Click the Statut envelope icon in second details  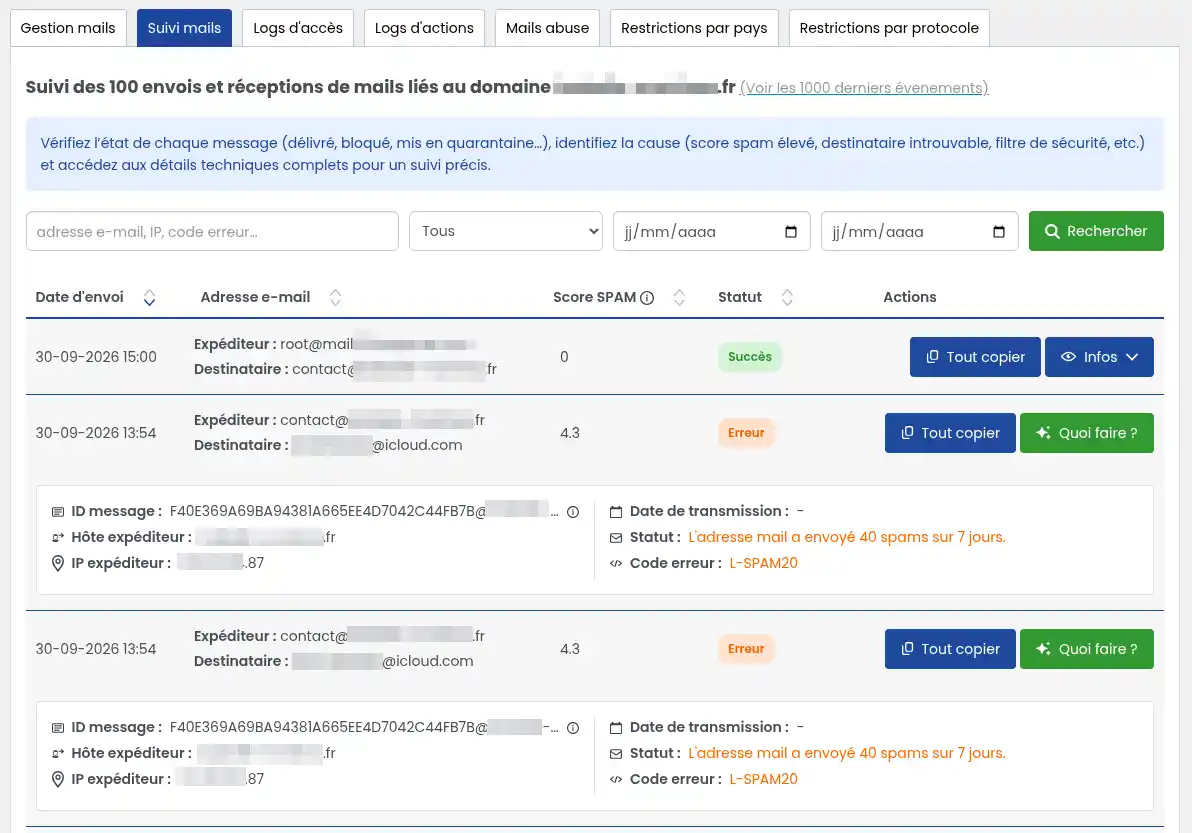(616, 754)
